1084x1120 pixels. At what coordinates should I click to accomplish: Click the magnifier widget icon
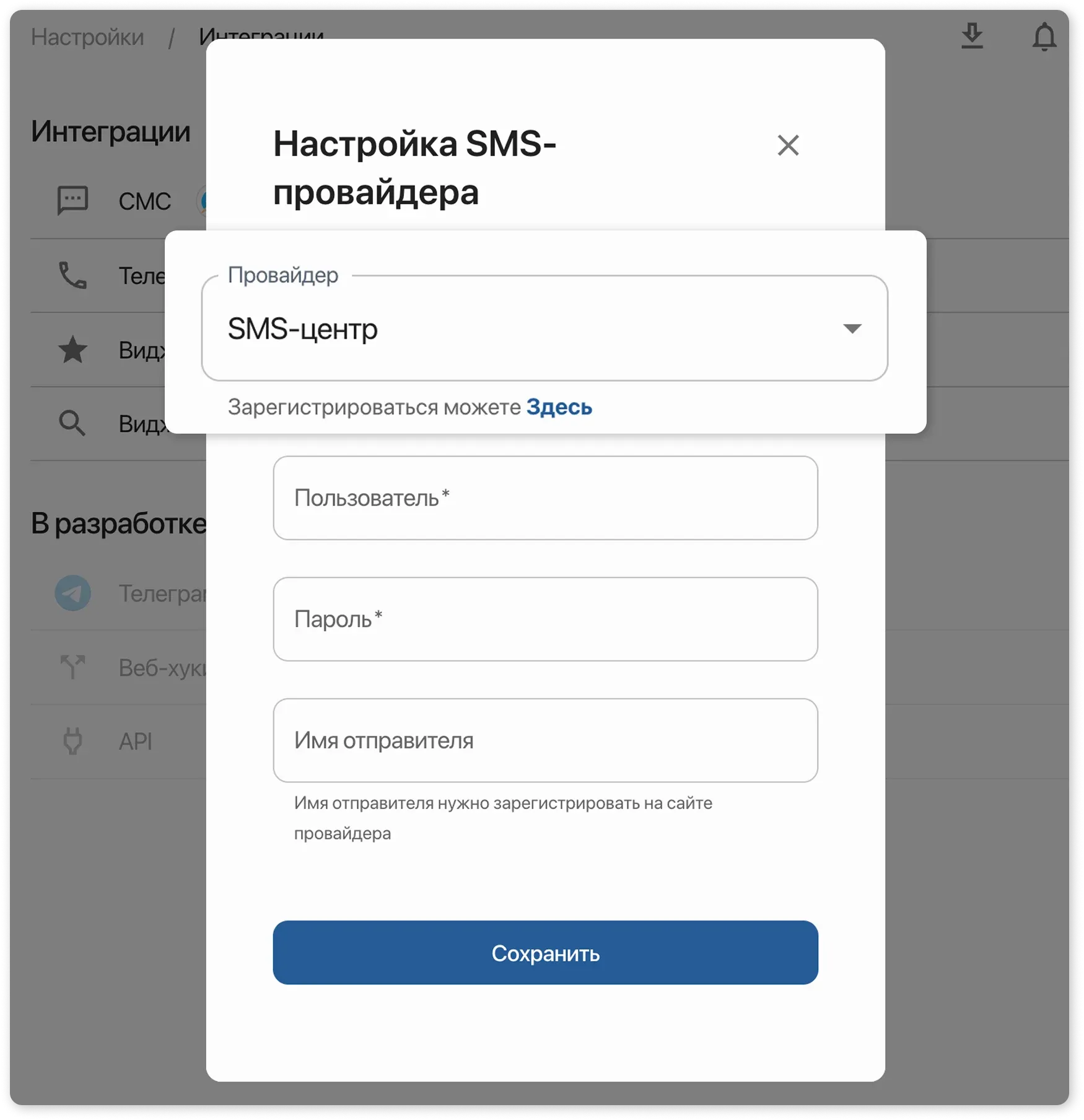(x=73, y=424)
